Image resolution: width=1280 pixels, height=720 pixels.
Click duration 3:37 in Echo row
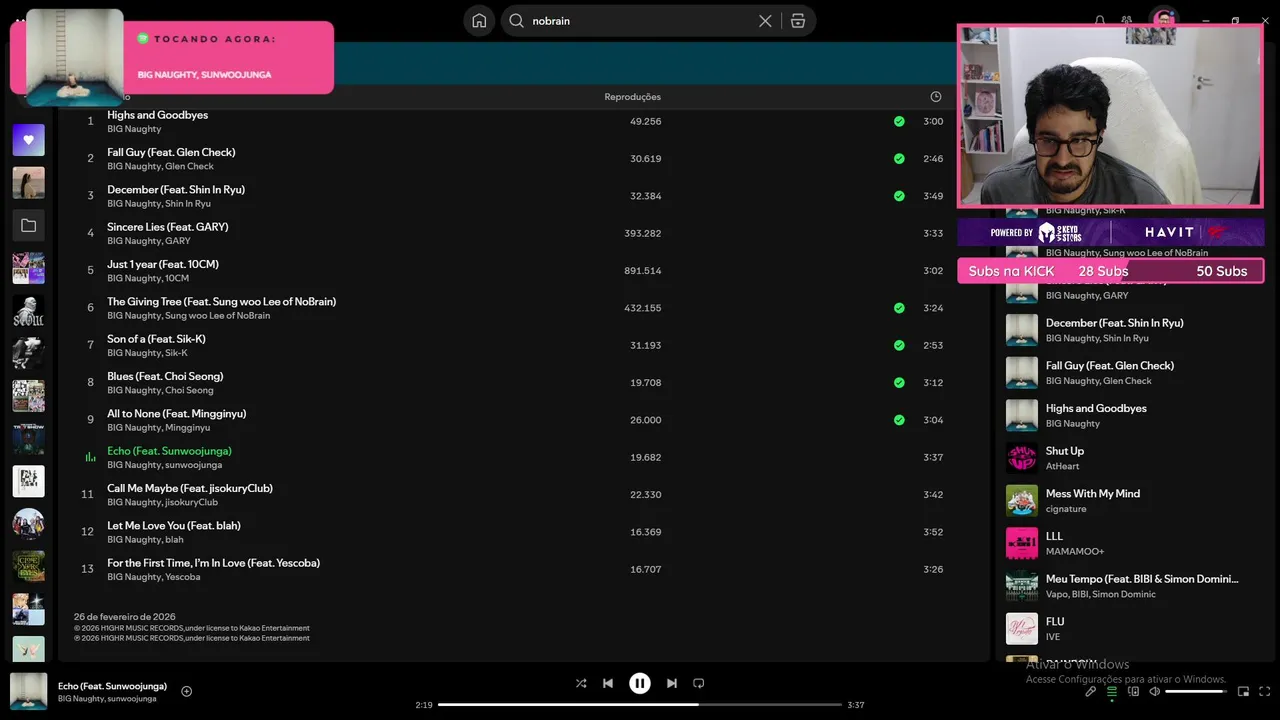(933, 458)
